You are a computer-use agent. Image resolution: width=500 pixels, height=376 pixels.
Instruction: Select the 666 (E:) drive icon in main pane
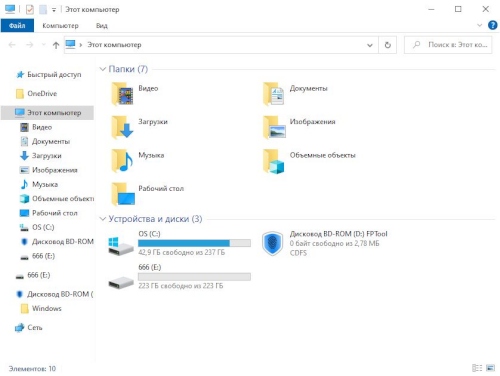tap(121, 282)
